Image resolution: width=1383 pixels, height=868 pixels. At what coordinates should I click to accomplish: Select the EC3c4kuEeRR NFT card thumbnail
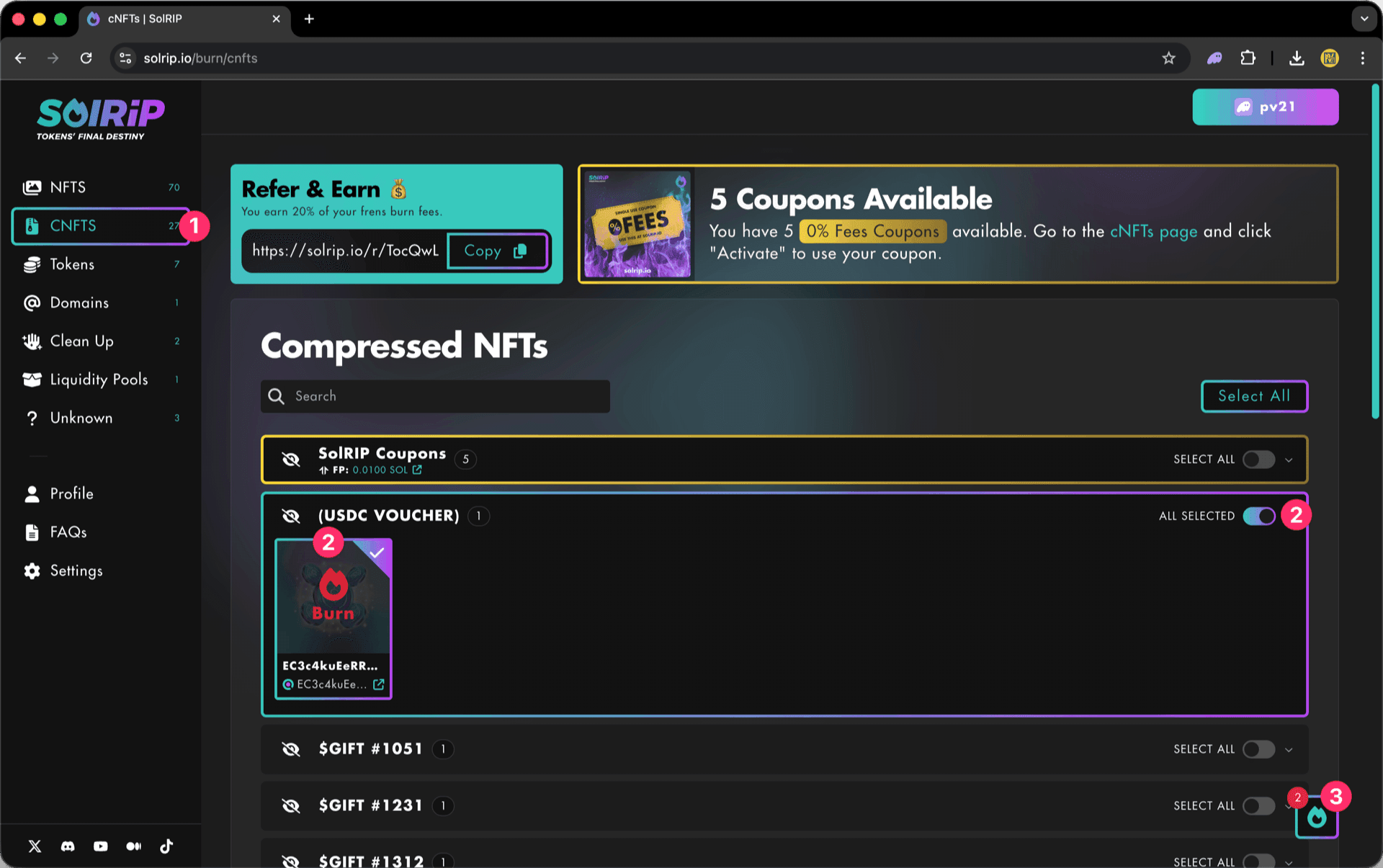334,596
